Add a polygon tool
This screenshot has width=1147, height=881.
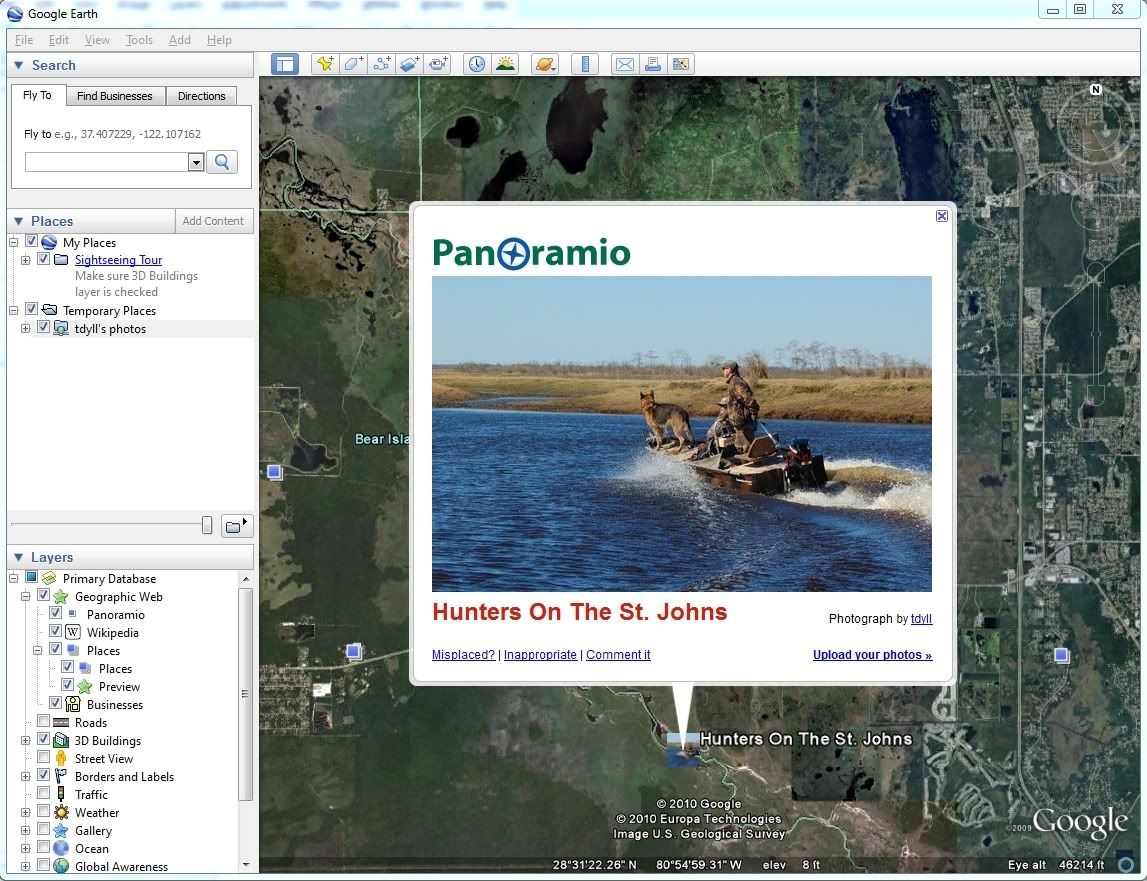pyautogui.click(x=353, y=64)
